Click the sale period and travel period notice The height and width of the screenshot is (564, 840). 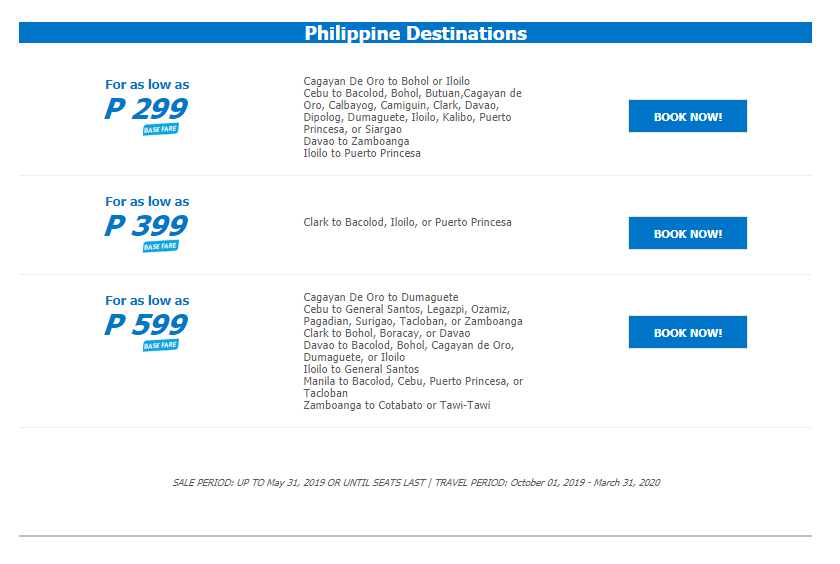point(416,483)
